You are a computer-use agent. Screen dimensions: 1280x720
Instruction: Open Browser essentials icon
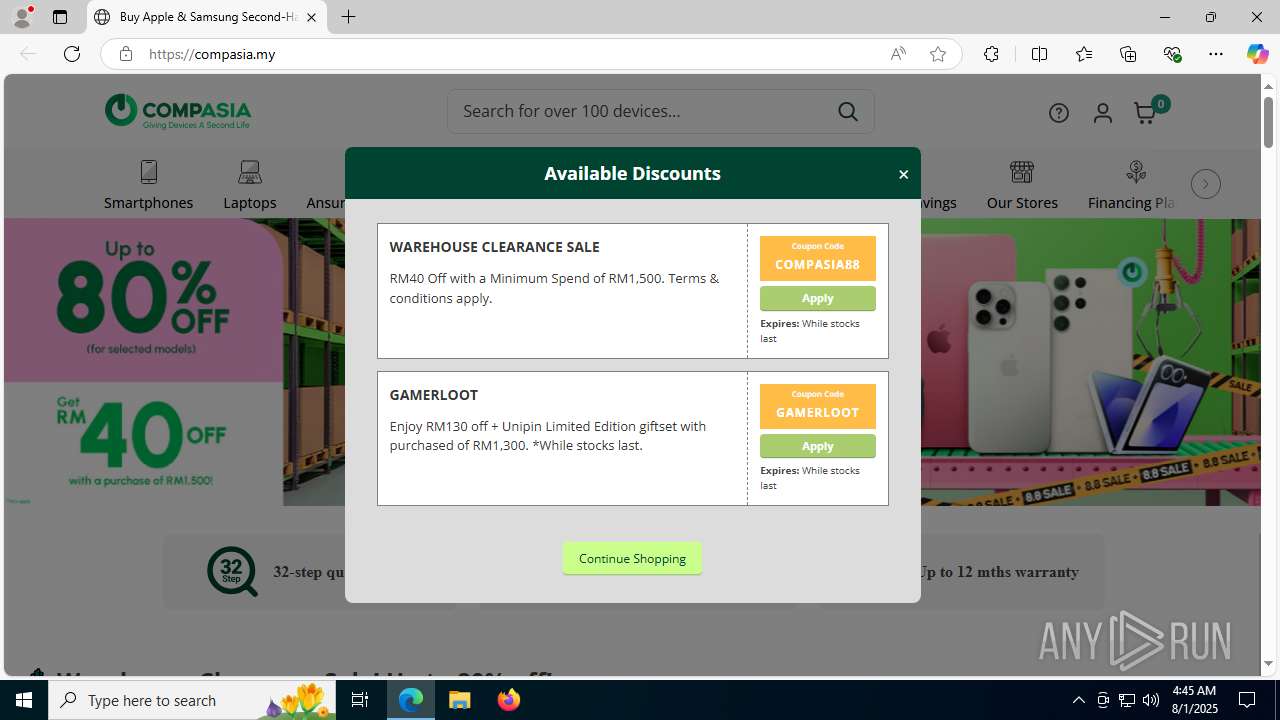coord(1172,54)
